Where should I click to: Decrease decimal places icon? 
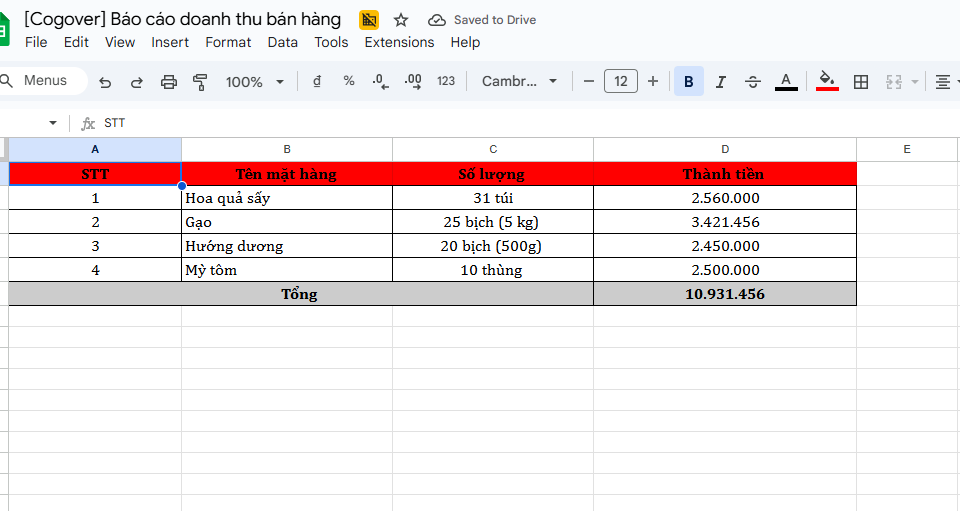[x=380, y=81]
